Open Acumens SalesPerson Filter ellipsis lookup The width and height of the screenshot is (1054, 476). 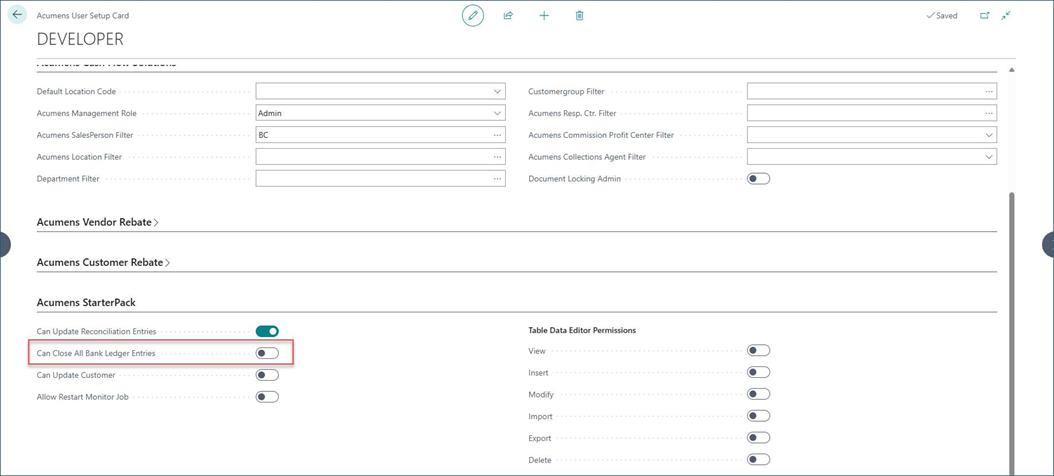[497, 135]
